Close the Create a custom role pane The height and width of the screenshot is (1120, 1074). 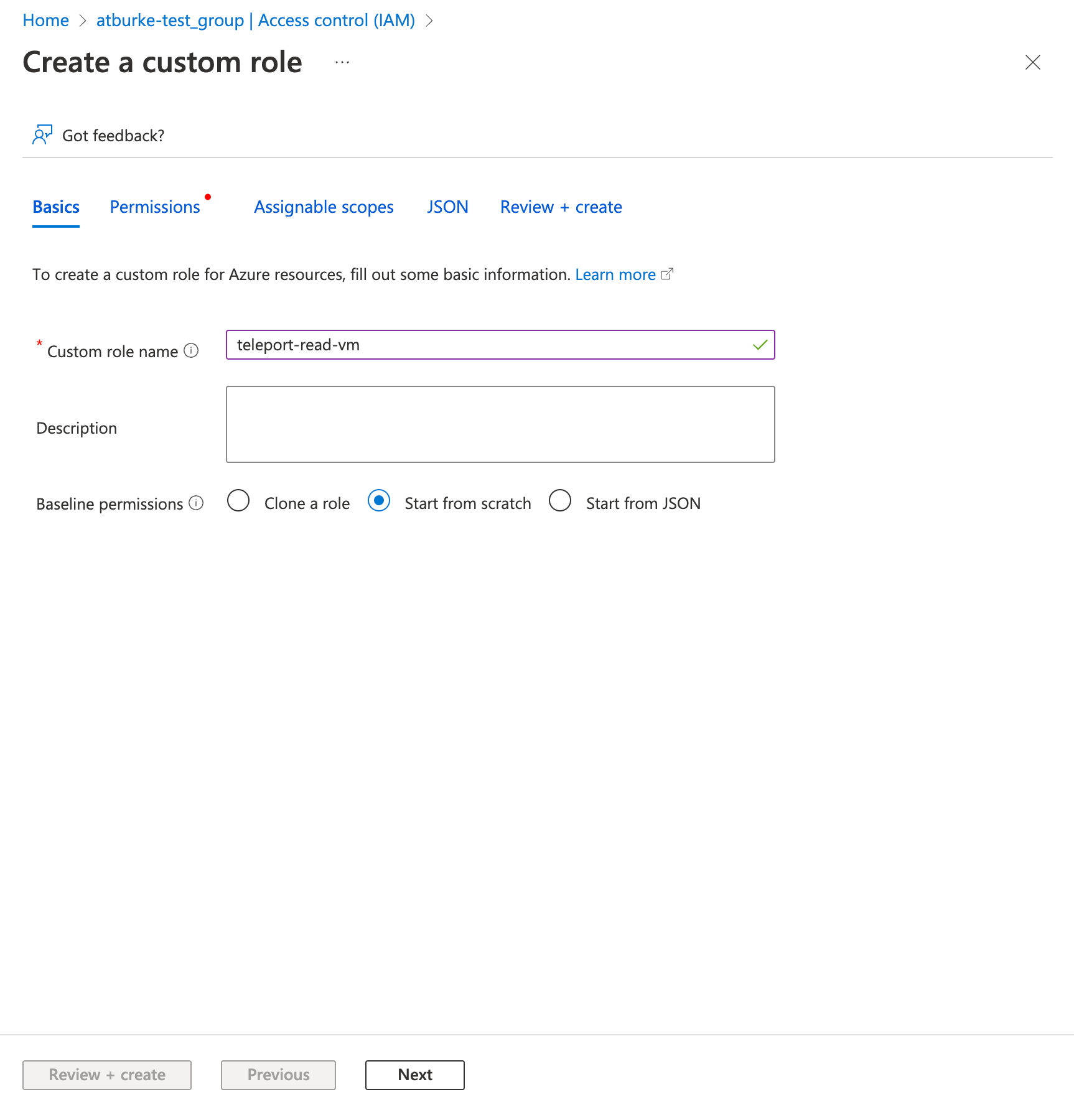coord(1033,62)
